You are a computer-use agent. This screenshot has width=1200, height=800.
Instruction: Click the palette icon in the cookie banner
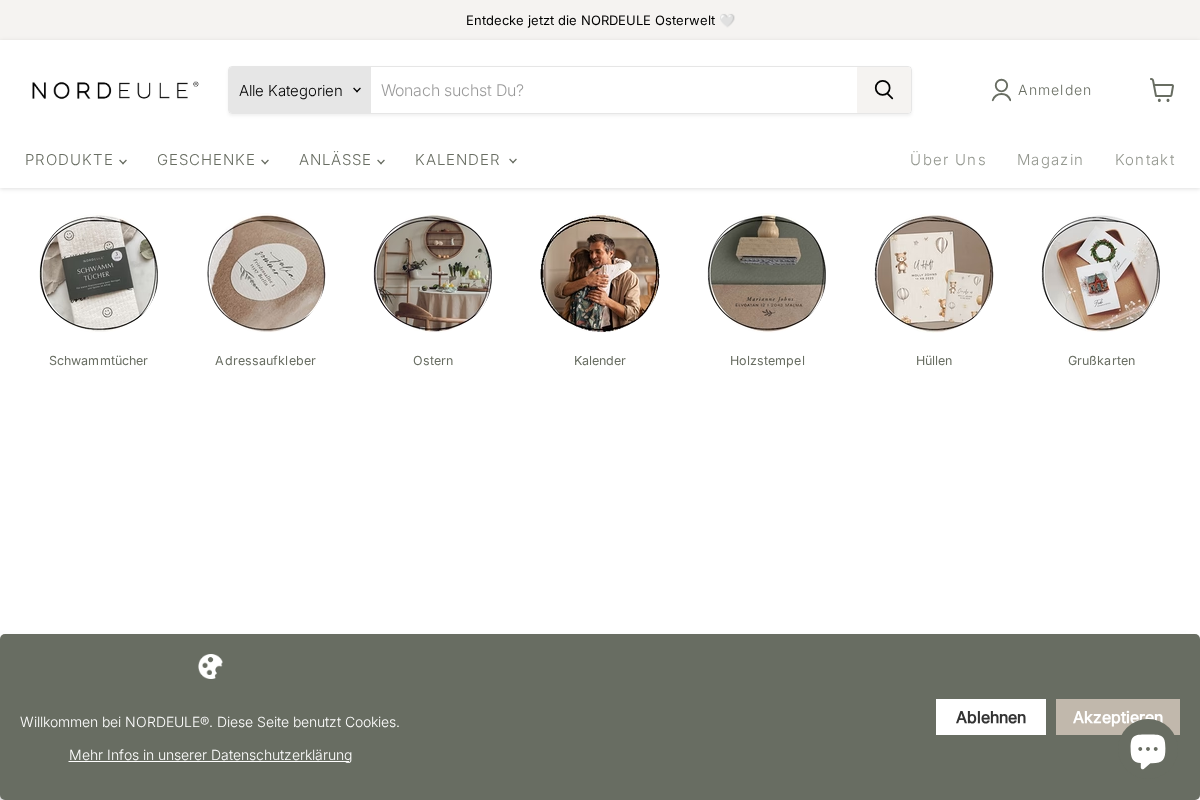(x=210, y=666)
